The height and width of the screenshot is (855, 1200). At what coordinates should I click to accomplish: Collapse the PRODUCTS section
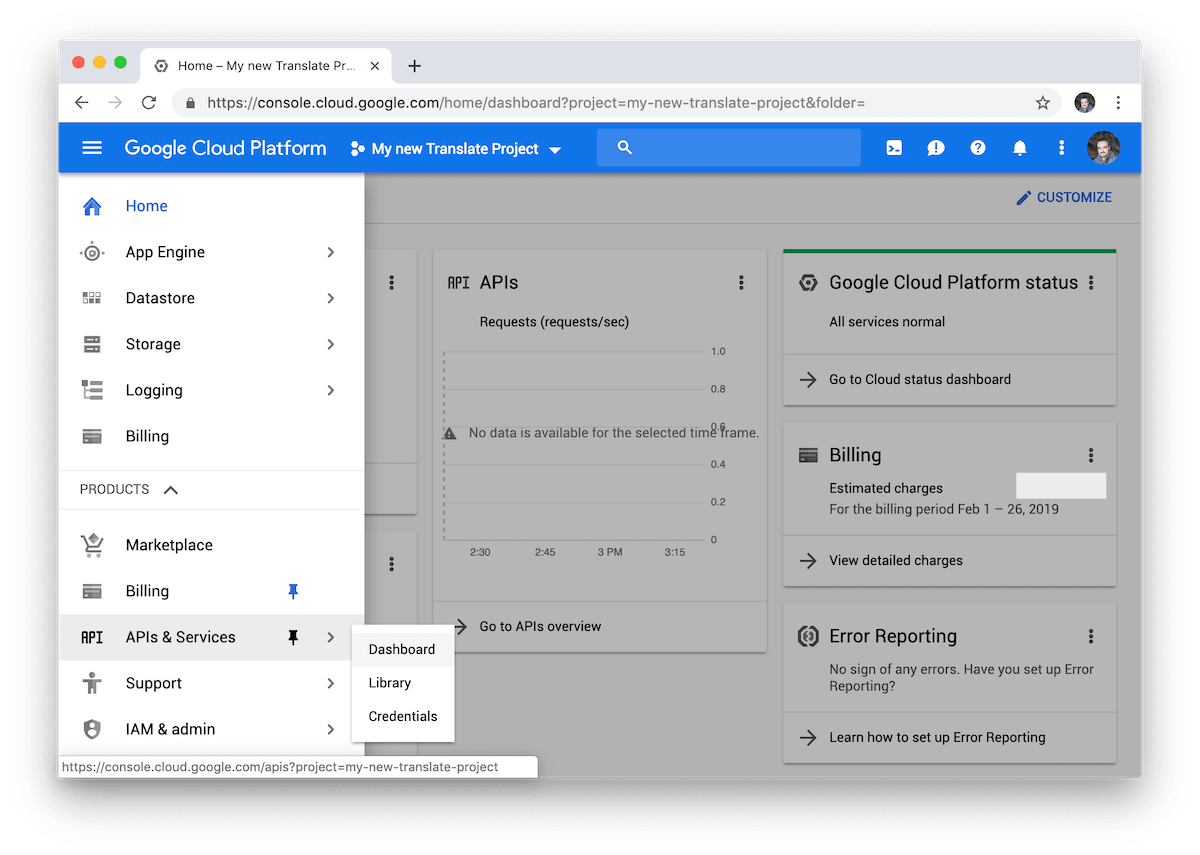click(x=170, y=489)
